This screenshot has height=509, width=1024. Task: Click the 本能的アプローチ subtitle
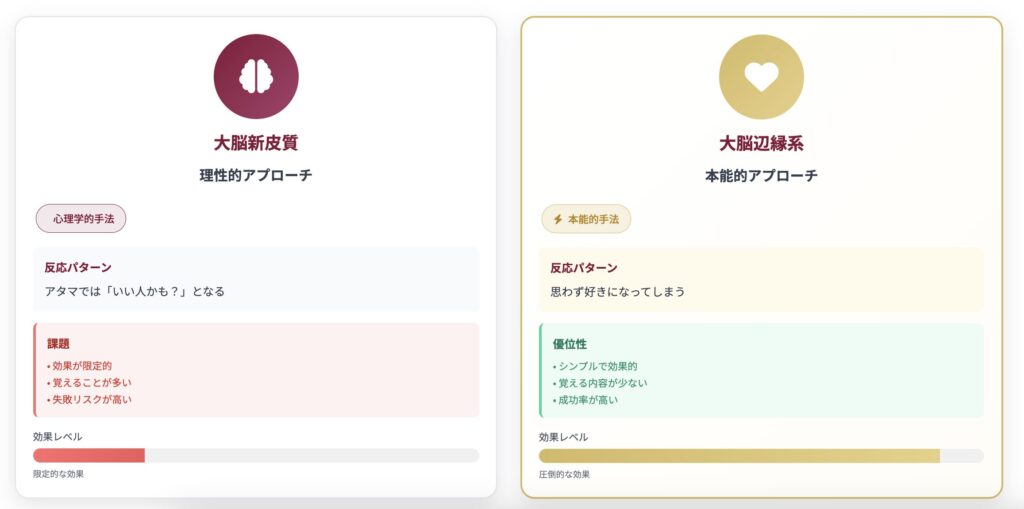point(761,175)
